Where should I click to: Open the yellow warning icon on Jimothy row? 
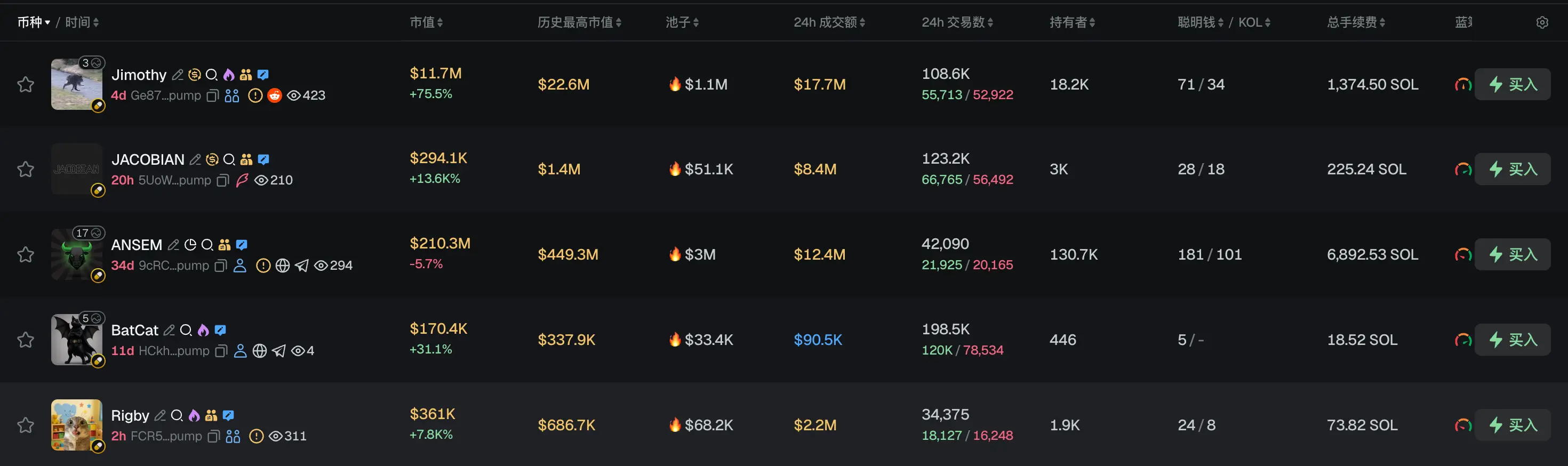click(x=255, y=95)
